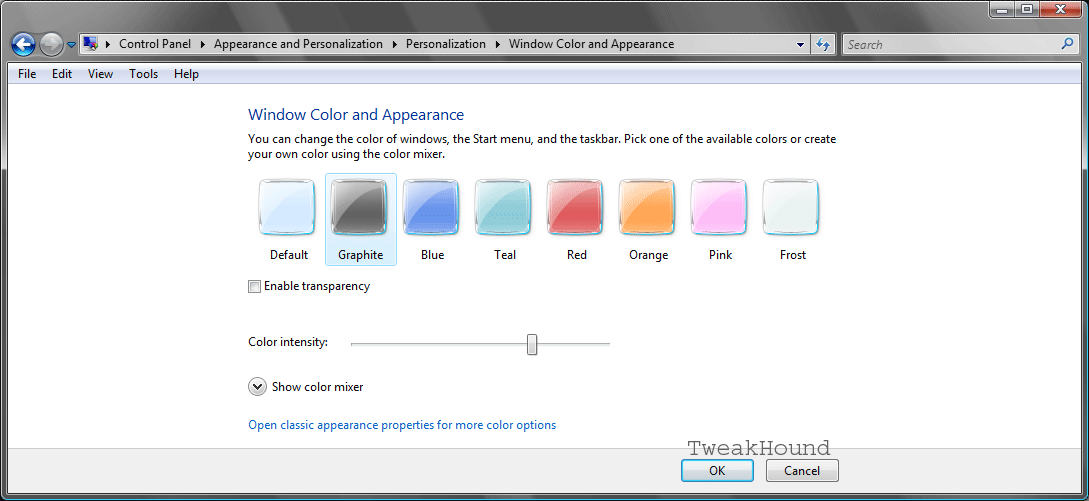Open recent pages dropdown arrow
1089x501 pixels.
click(x=71, y=45)
